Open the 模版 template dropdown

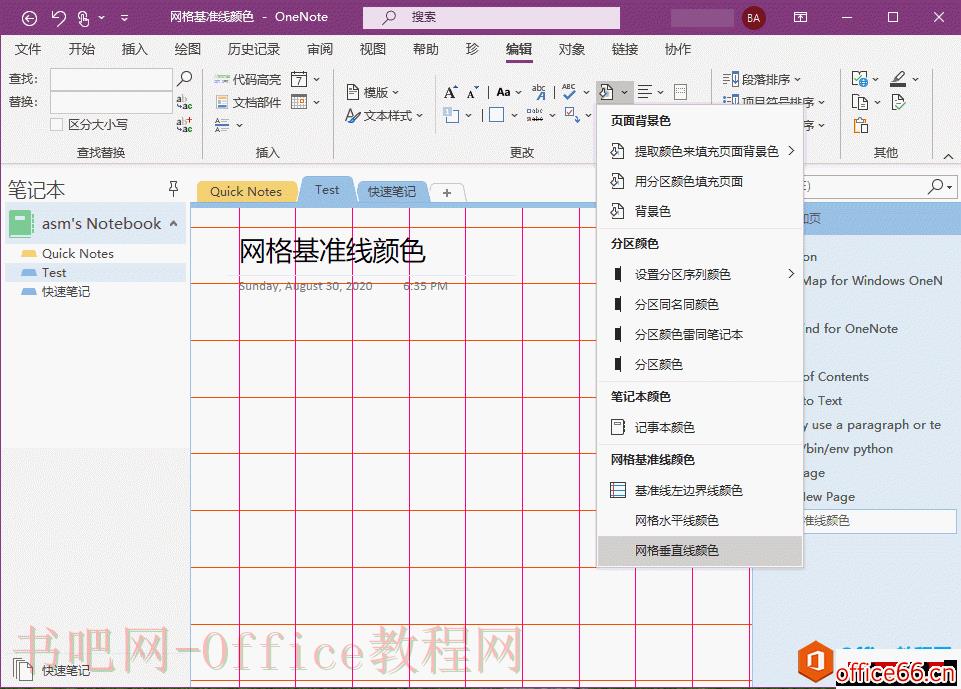pos(373,92)
